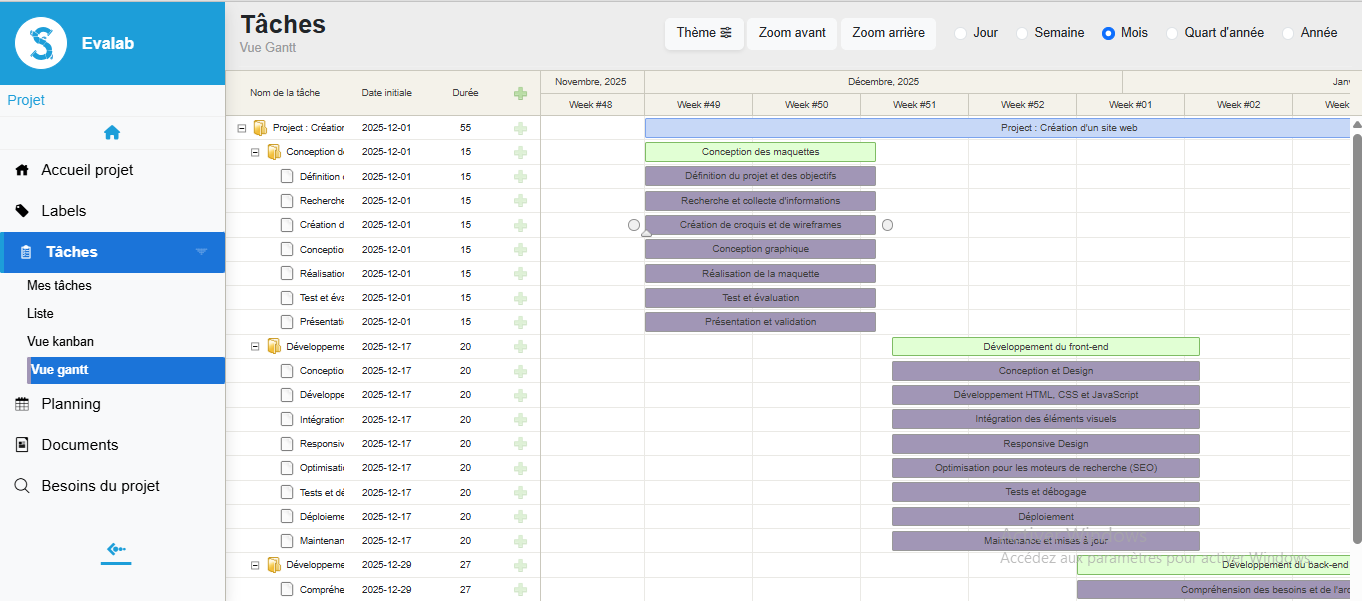Collapse the Conception des maquettes group
The image size is (1362, 601).
(255, 152)
